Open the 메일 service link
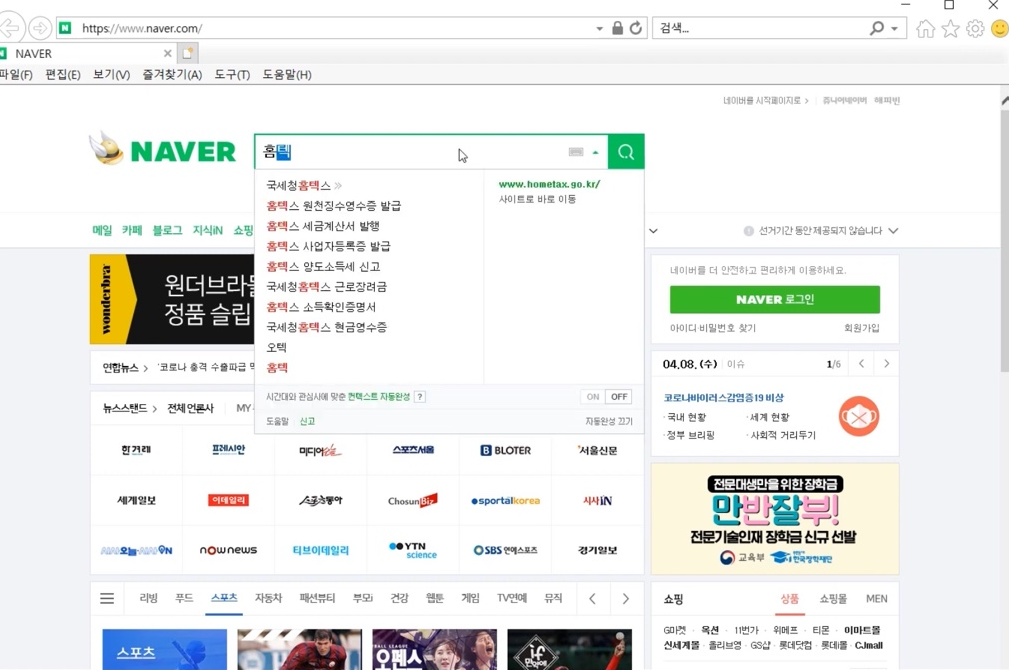1009x670 pixels. pos(102,230)
